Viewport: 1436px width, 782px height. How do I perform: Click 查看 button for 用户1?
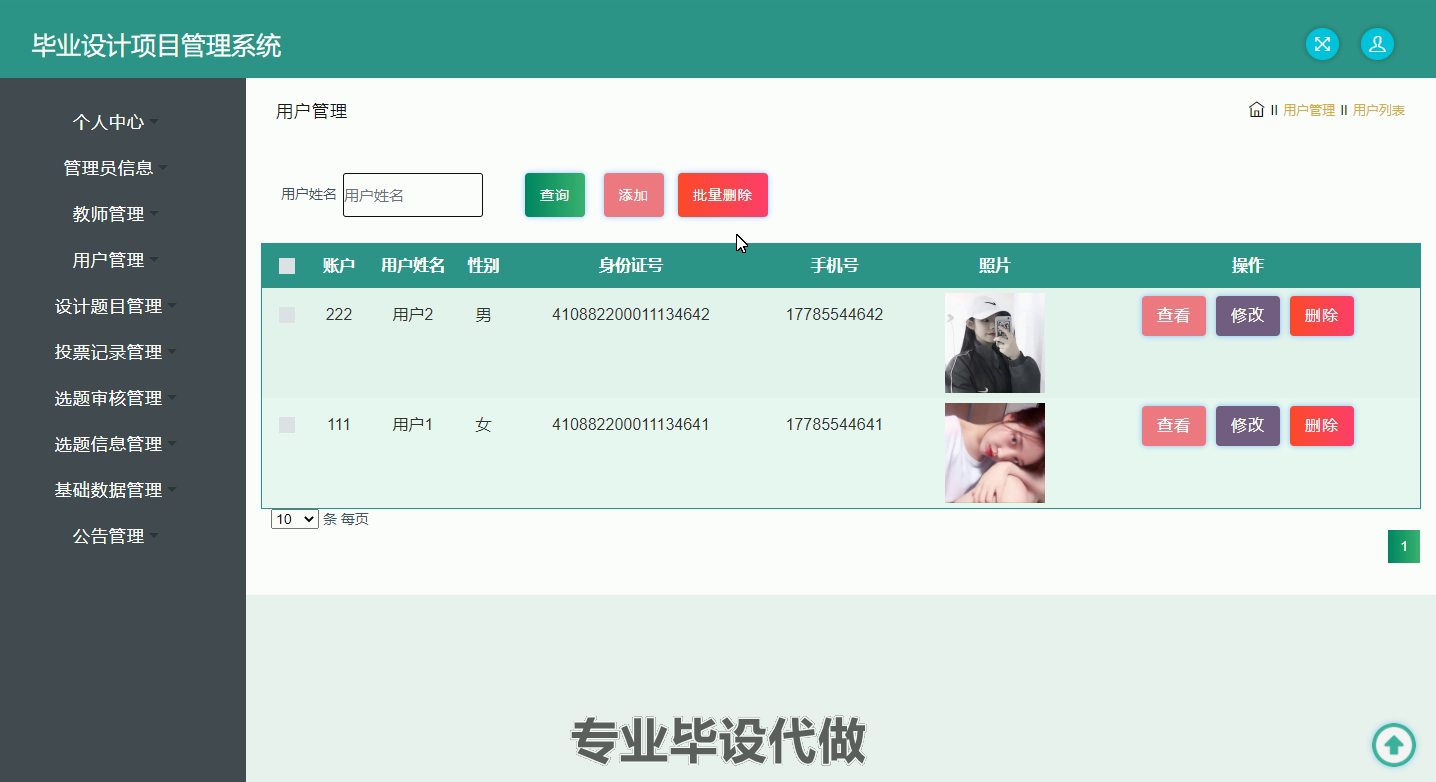coord(1174,426)
